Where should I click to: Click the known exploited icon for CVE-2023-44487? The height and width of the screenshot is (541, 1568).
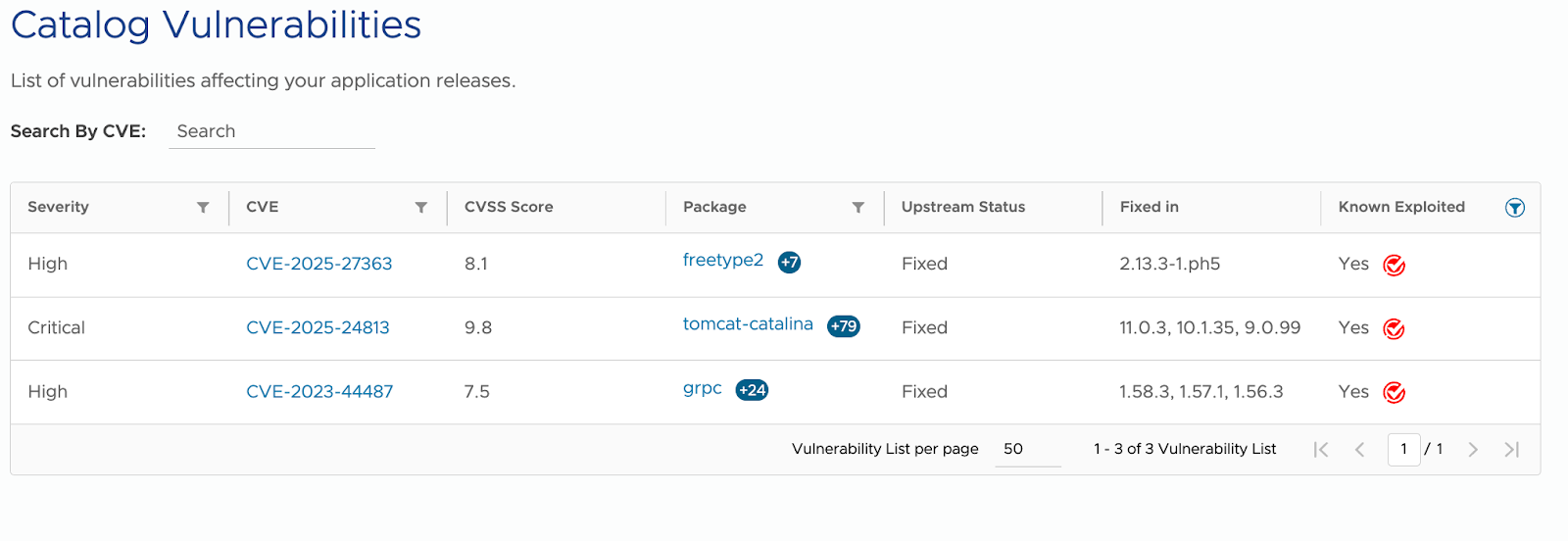click(x=1395, y=392)
